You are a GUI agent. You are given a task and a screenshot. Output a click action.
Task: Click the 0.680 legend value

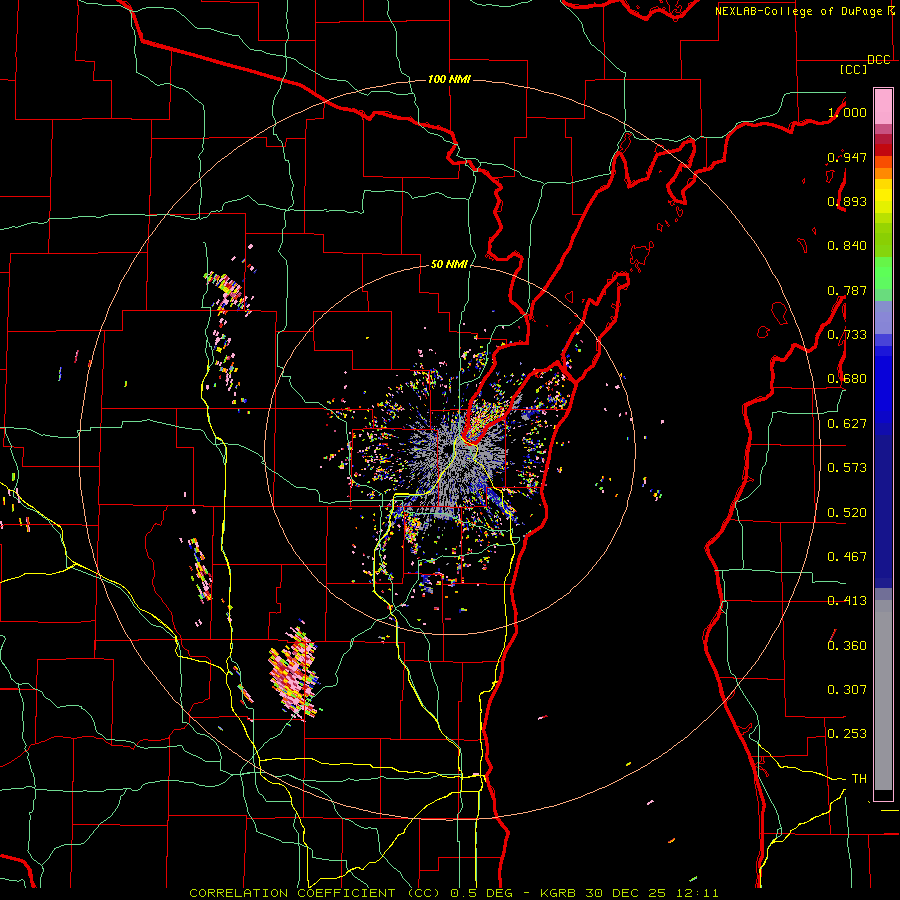point(847,379)
